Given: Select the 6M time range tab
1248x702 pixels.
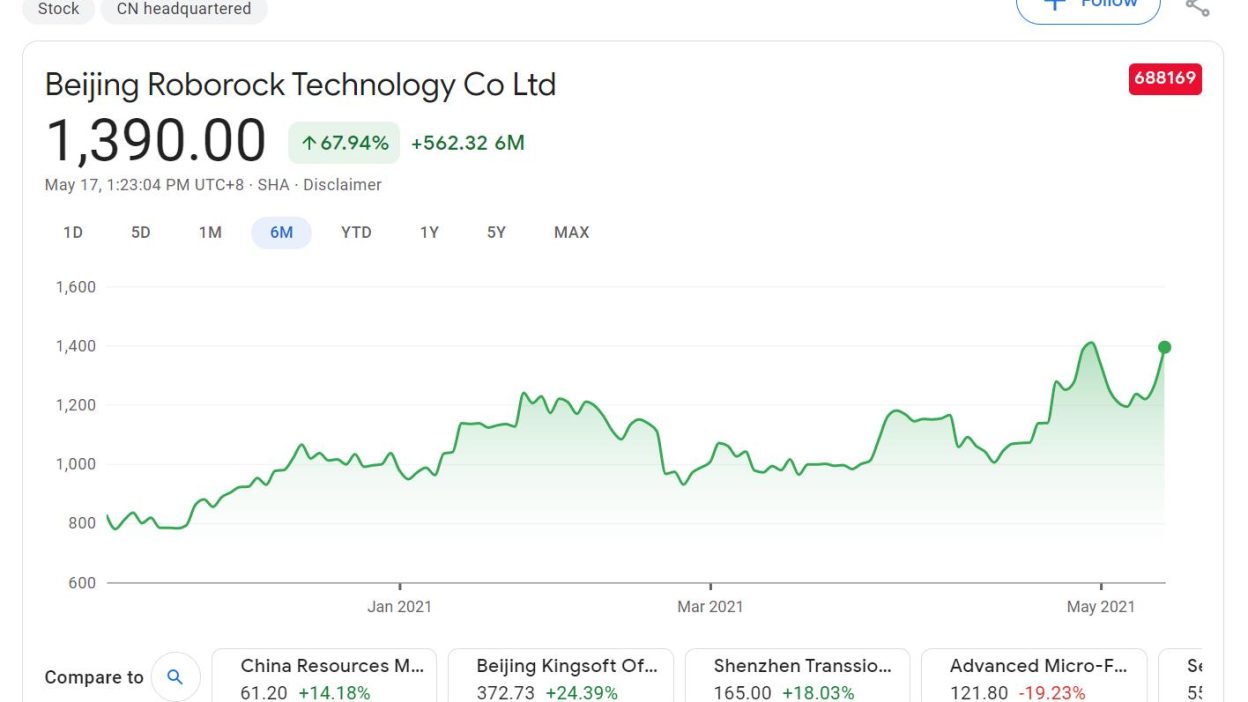Looking at the screenshot, I should 281,232.
